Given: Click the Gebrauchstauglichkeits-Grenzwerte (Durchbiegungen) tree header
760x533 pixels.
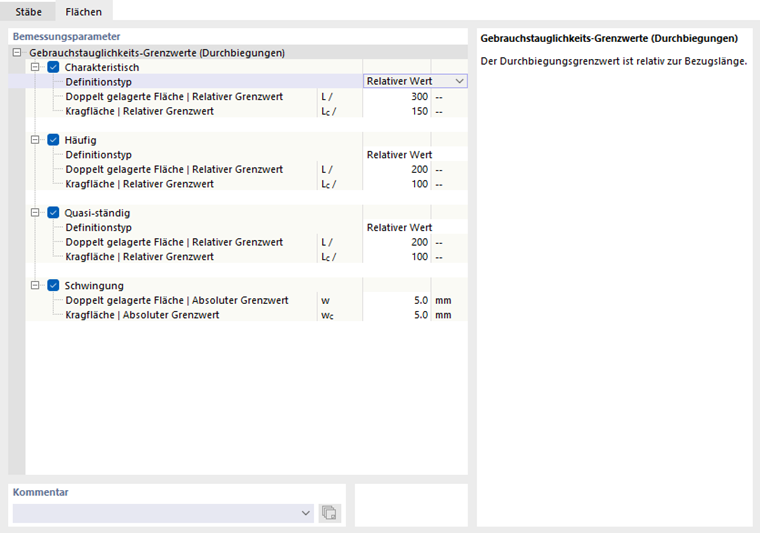Looking at the screenshot, I should 157,53.
